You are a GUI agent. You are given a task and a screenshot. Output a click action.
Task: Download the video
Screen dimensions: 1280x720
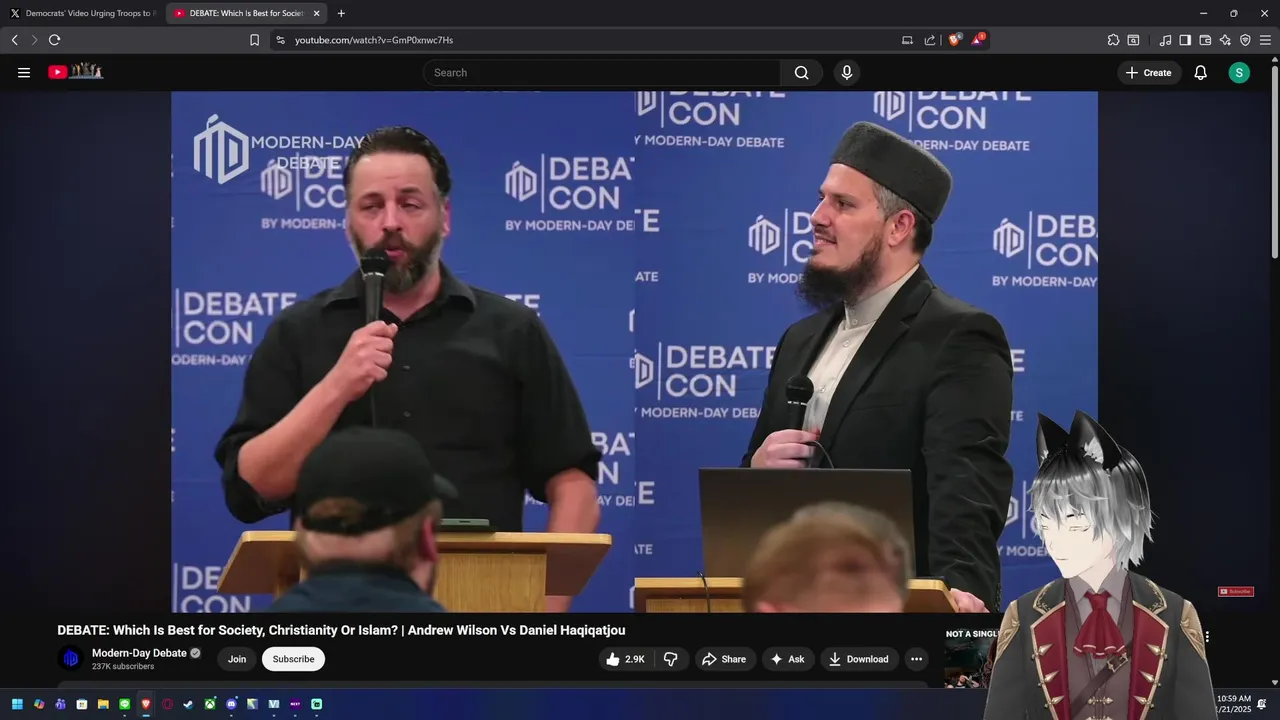click(x=858, y=659)
